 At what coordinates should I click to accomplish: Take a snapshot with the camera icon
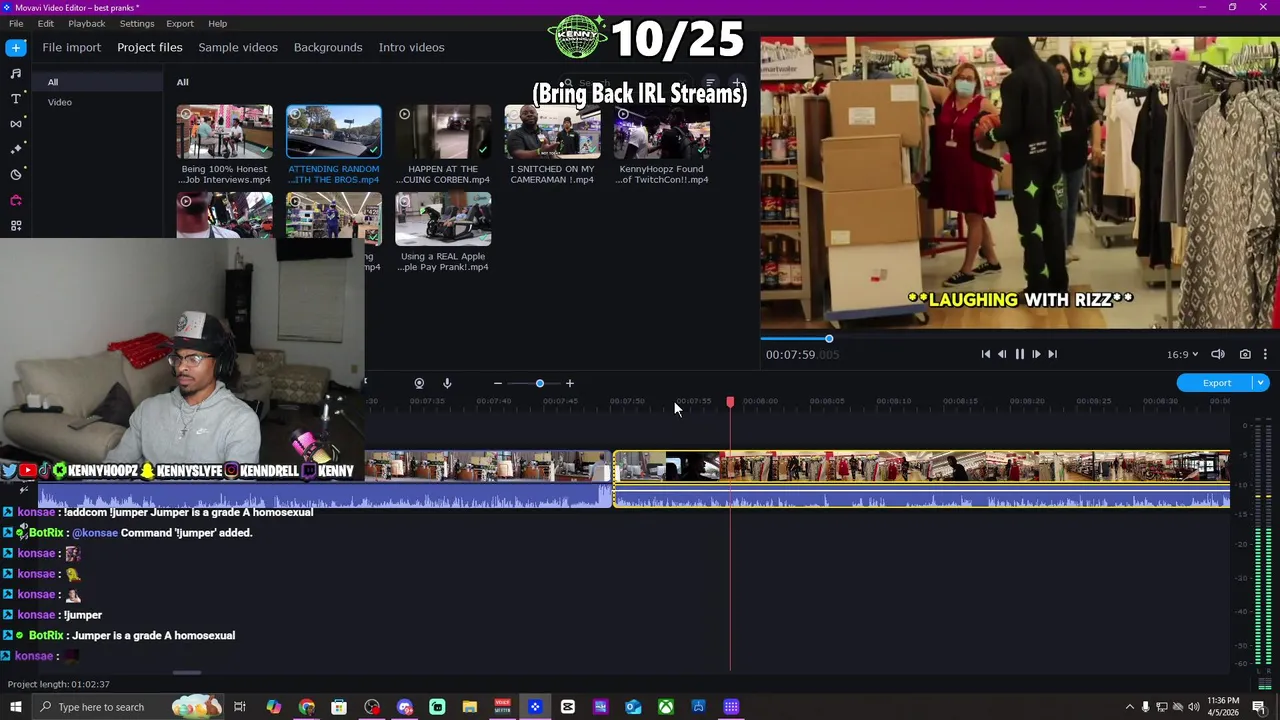tap(1245, 354)
